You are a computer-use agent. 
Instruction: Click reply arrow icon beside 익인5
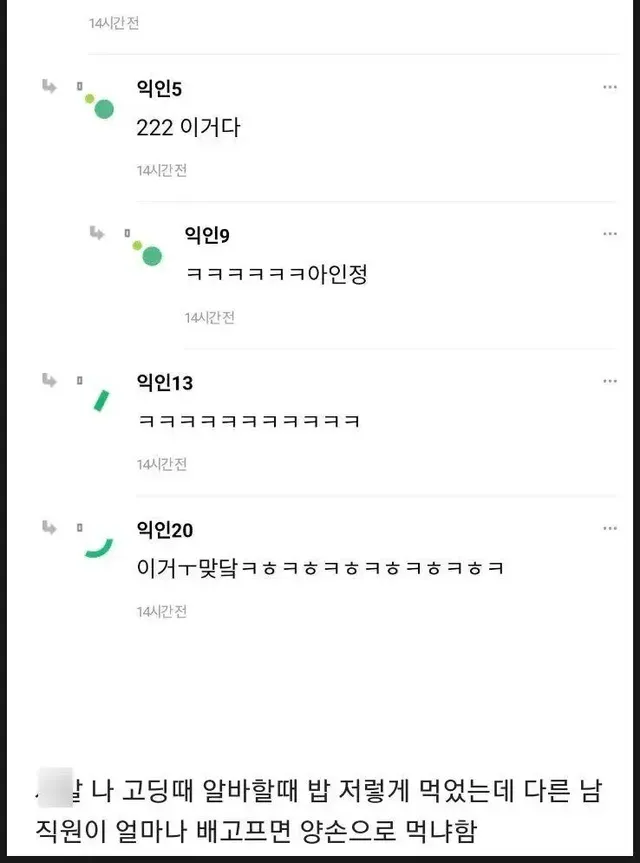pyautogui.click(x=48, y=87)
